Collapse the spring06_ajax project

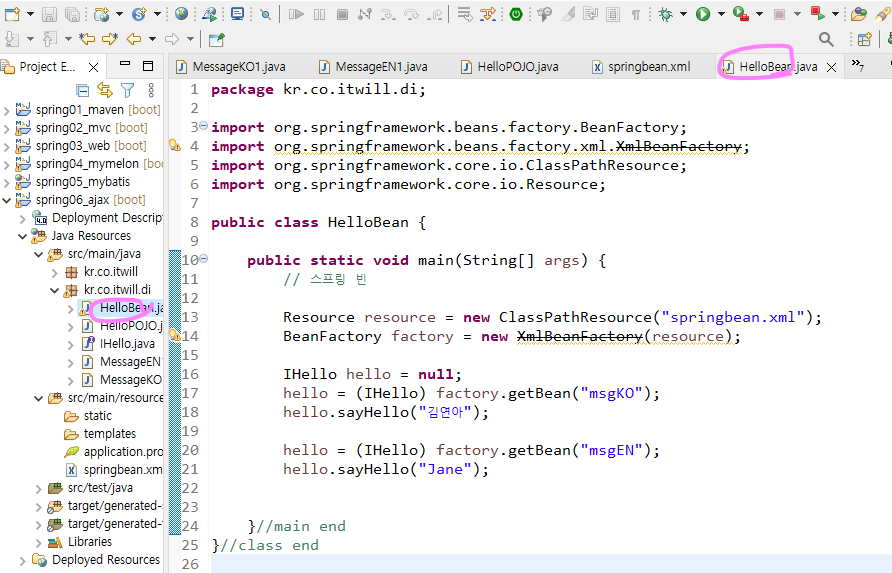coord(6,200)
